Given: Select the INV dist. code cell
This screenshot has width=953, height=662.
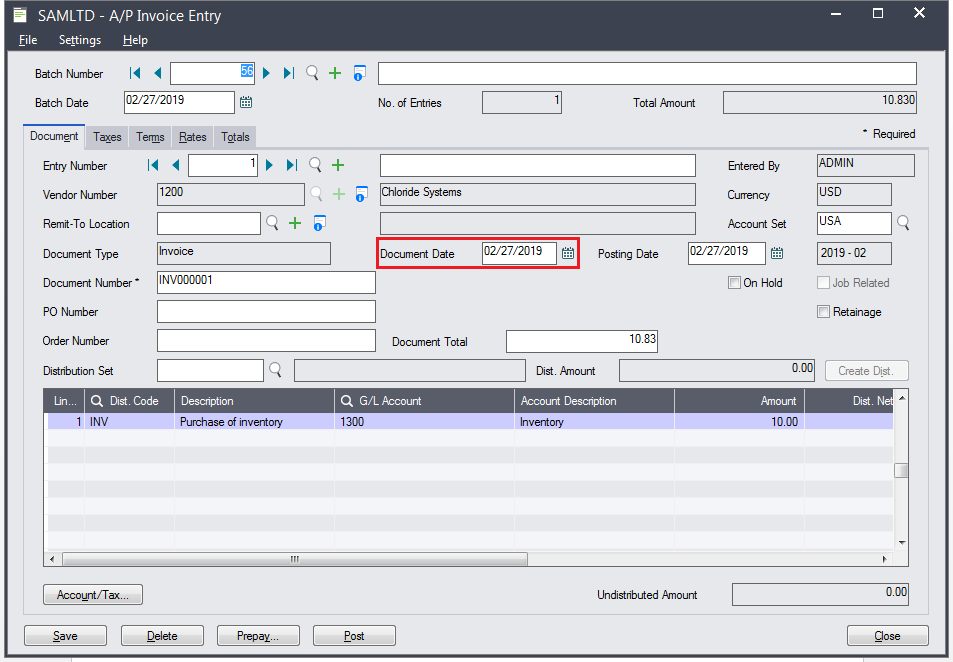Looking at the screenshot, I should (129, 421).
